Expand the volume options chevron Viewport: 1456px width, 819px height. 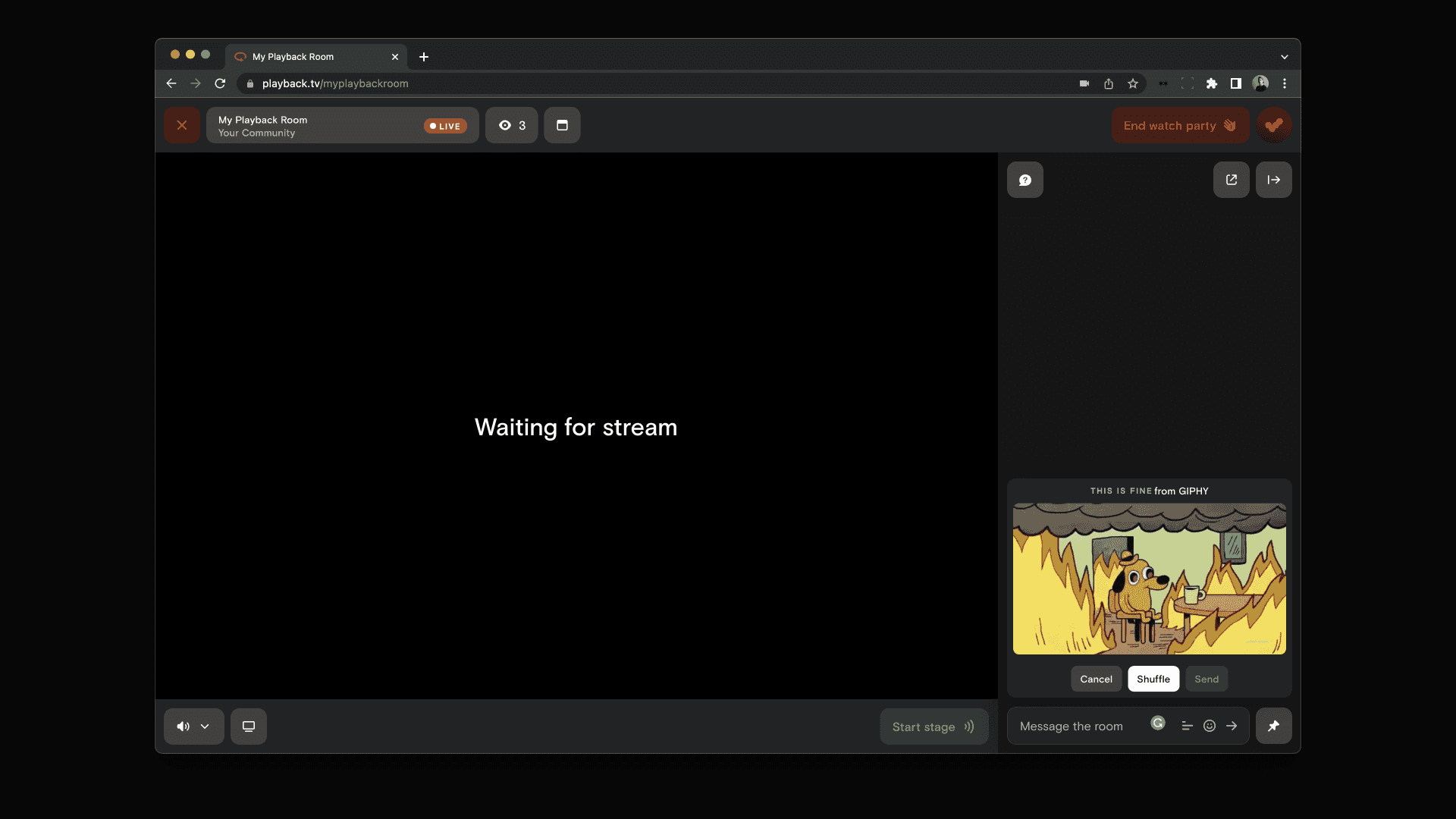(x=205, y=726)
